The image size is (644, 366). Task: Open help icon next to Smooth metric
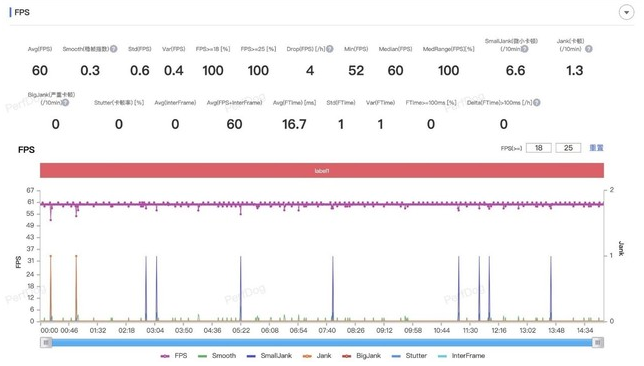pyautogui.click(x=114, y=49)
